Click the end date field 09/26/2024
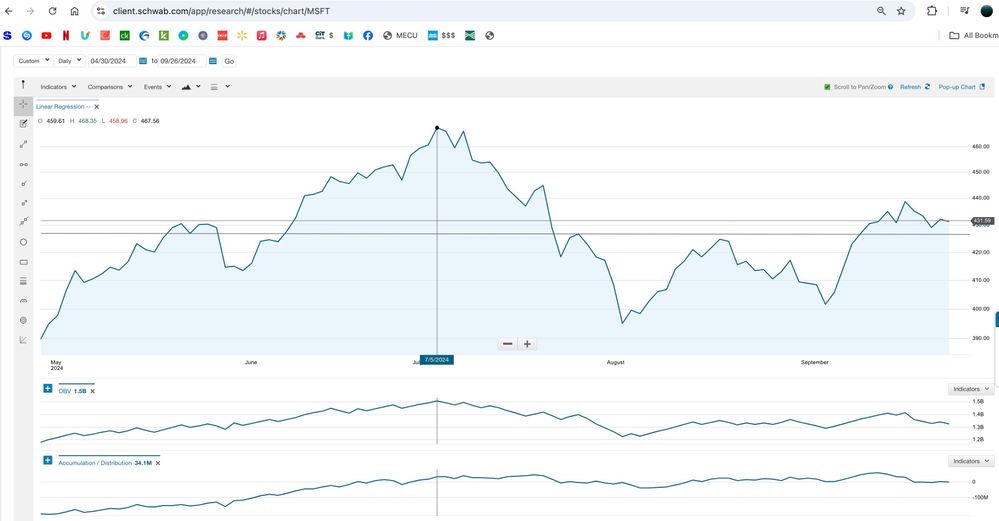Screen dimensions: 999x521 click(182, 61)
